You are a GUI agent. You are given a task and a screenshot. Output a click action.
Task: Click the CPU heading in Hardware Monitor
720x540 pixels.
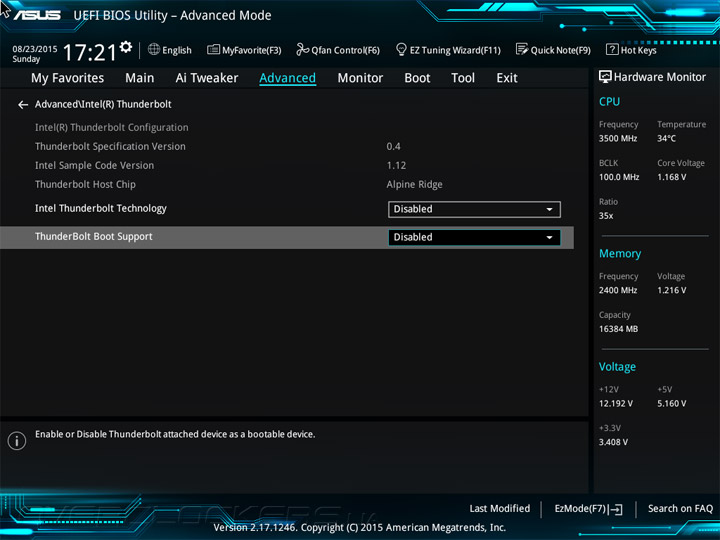coord(609,101)
